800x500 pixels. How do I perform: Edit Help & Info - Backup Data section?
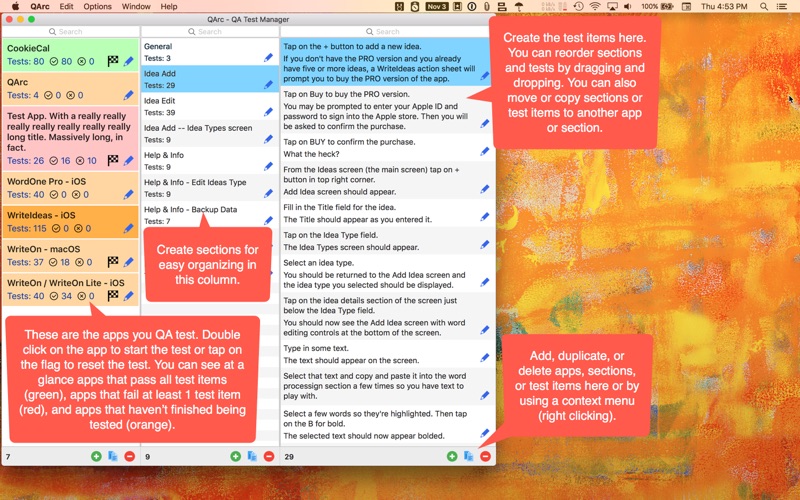268,220
